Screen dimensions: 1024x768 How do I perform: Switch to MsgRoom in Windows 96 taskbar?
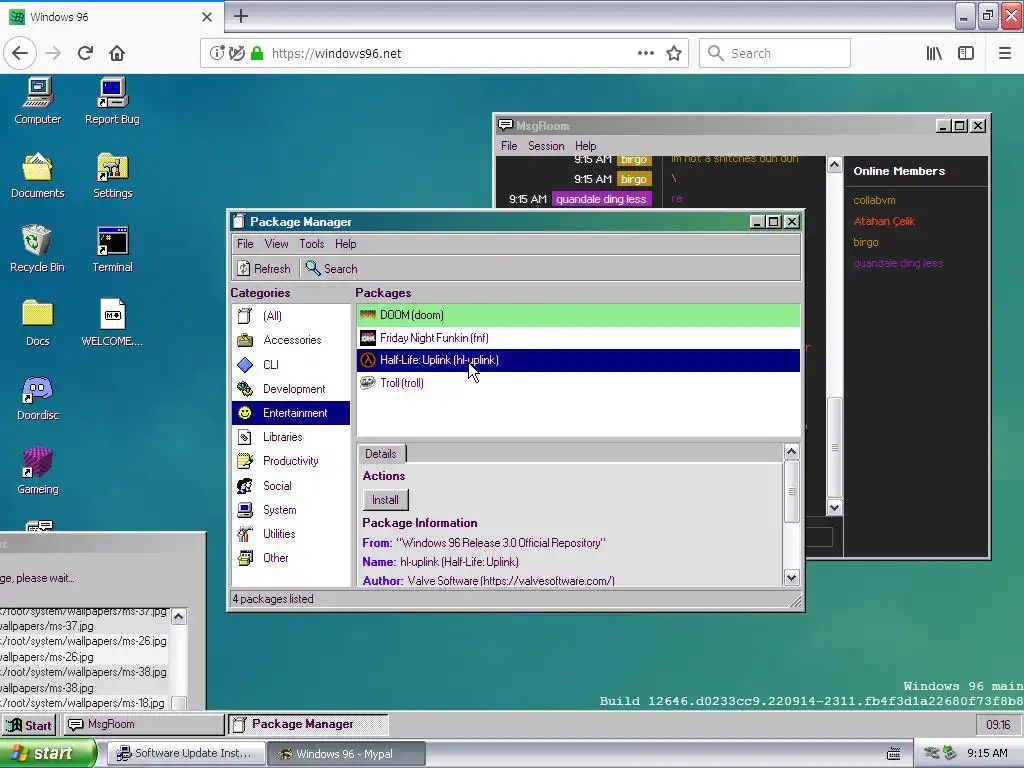point(143,724)
